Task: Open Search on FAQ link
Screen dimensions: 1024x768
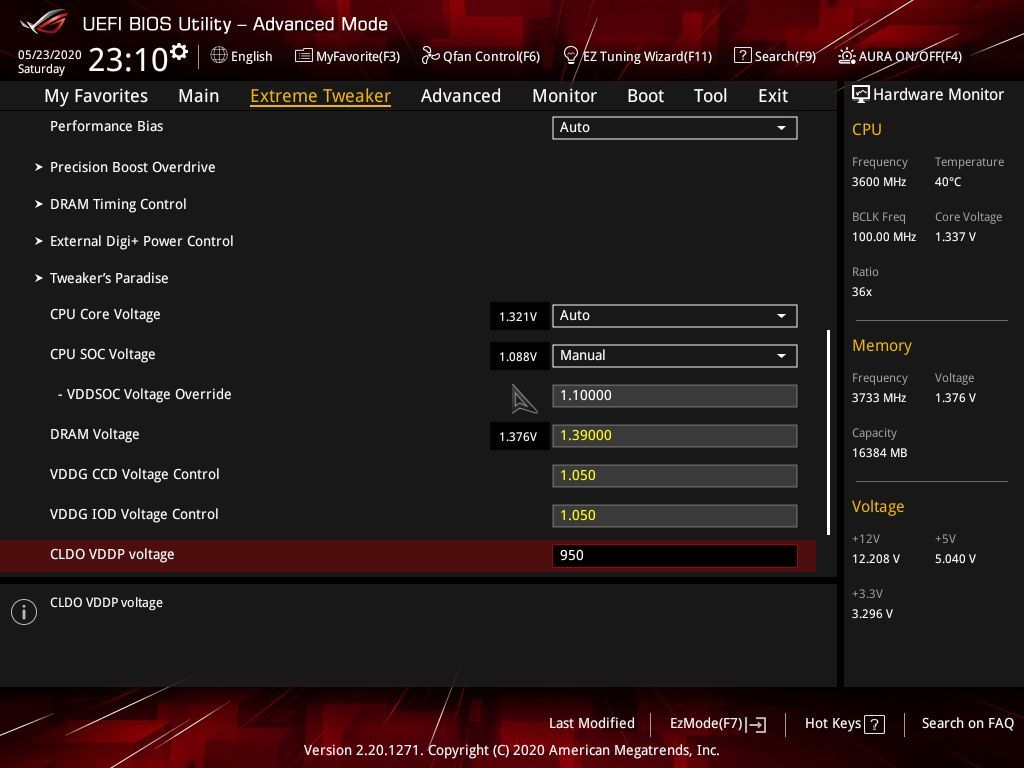Action: (x=967, y=723)
